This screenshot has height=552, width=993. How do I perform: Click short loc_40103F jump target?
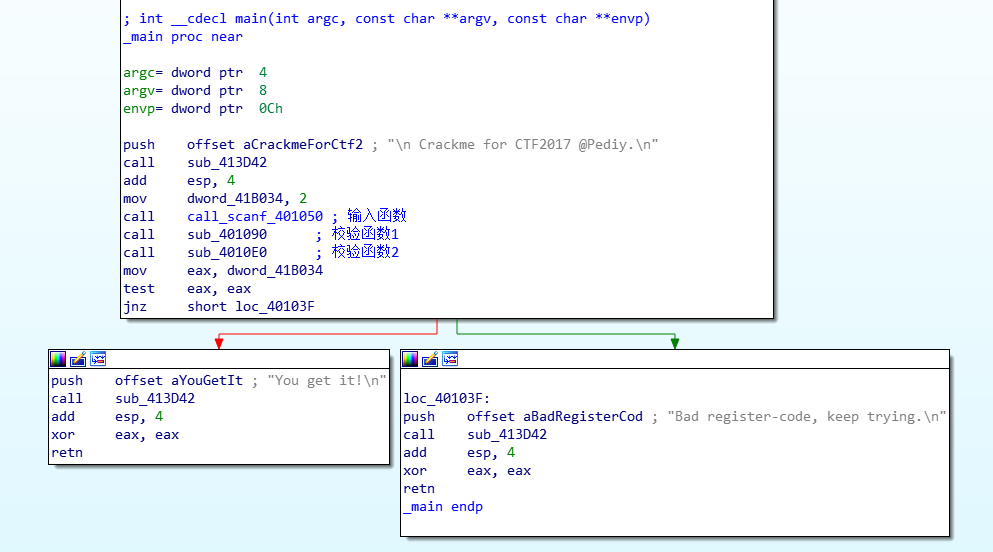tap(251, 306)
